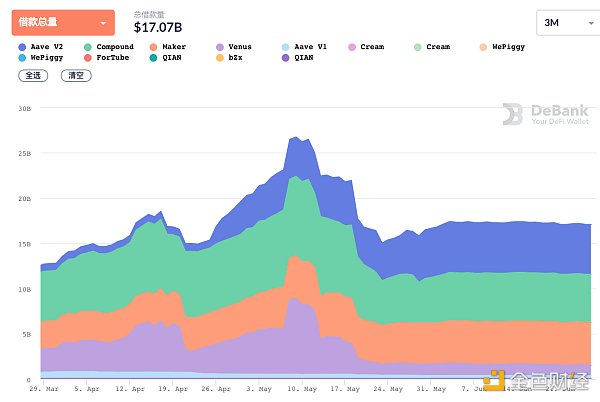Click the teal QIAN legend dot
Screen dimensions: 600x402
coord(153,57)
